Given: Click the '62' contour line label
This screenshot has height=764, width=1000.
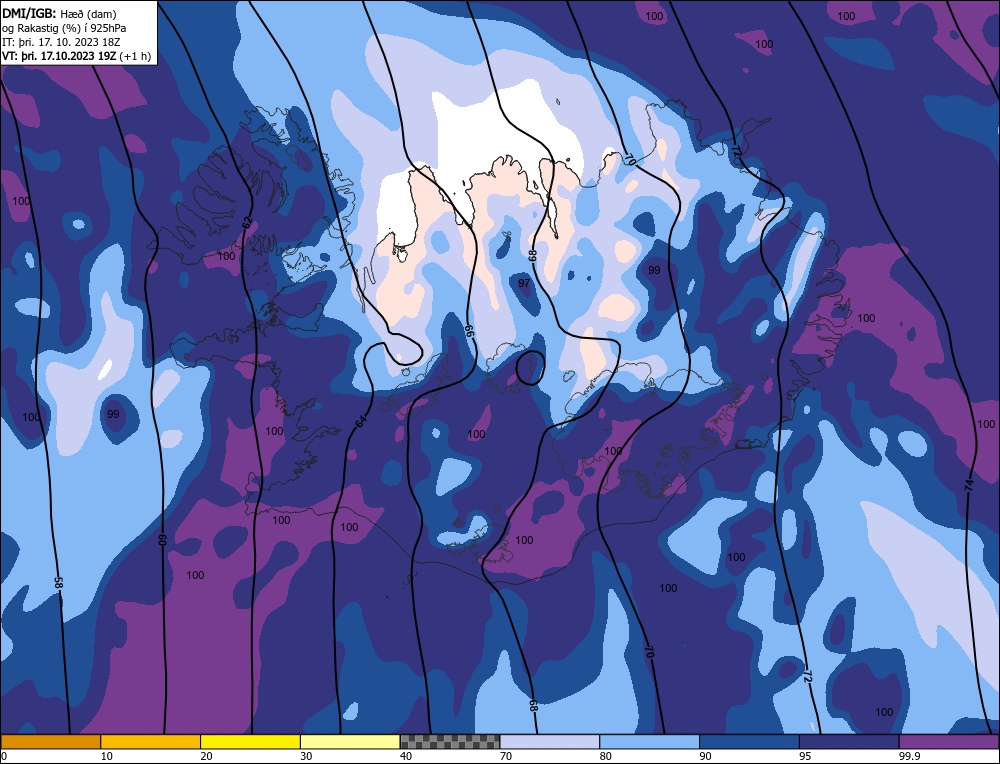Looking at the screenshot, I should (247, 223).
